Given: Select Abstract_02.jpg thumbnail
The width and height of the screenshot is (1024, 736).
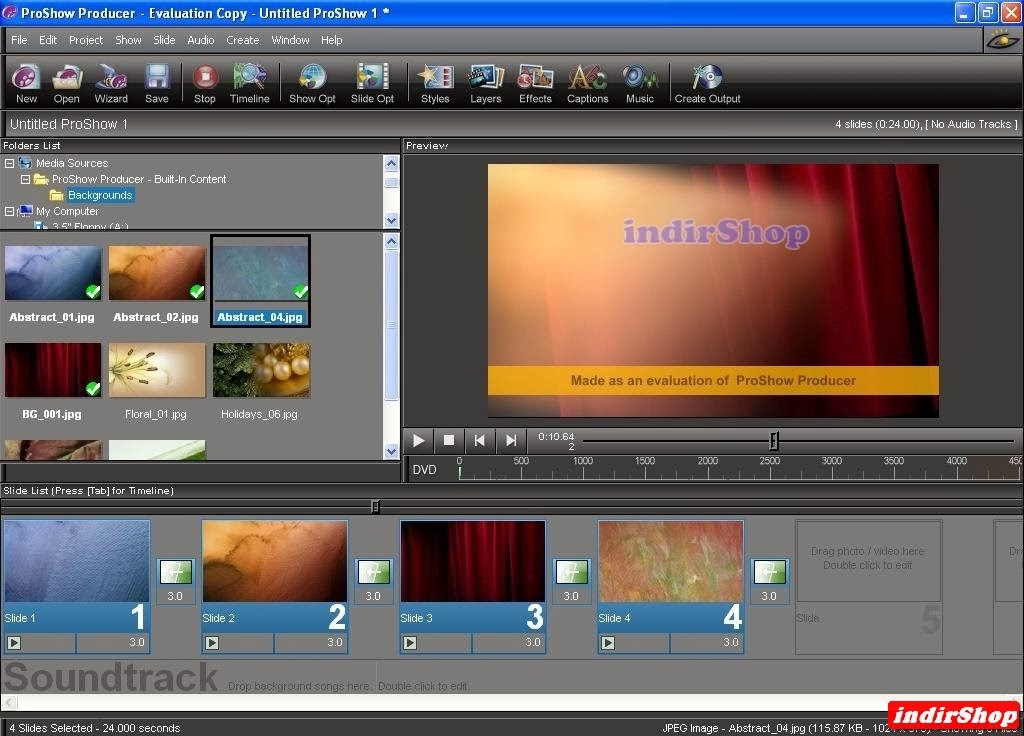Looking at the screenshot, I should click(x=157, y=273).
